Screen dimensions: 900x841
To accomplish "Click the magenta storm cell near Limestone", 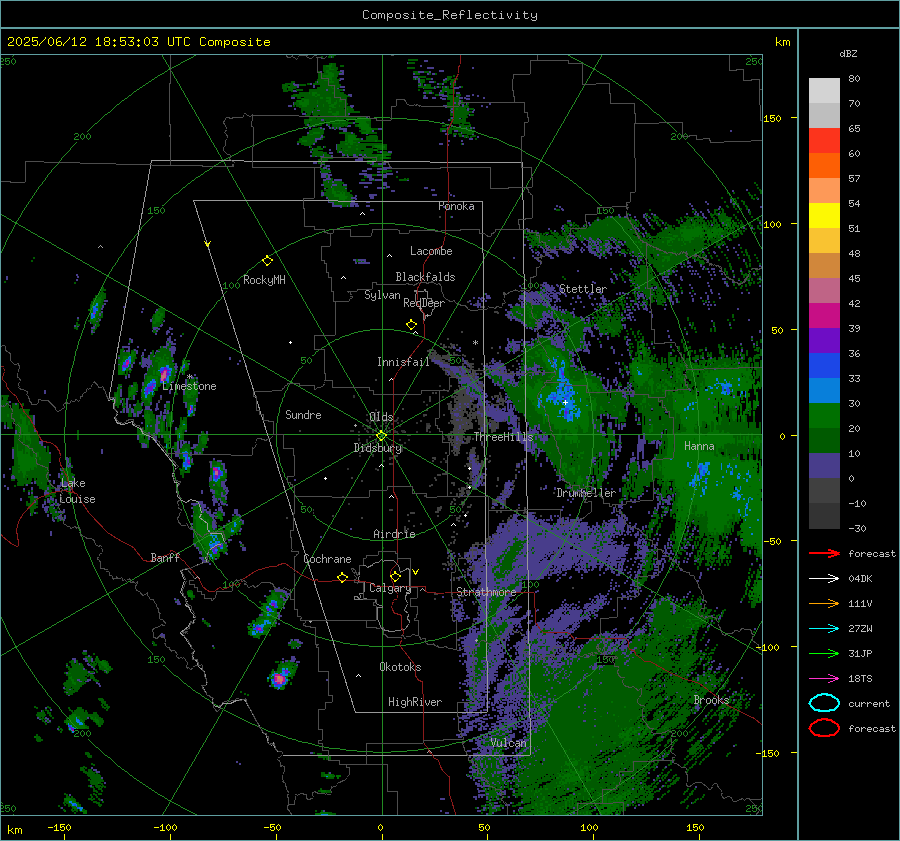I will 165,374.
